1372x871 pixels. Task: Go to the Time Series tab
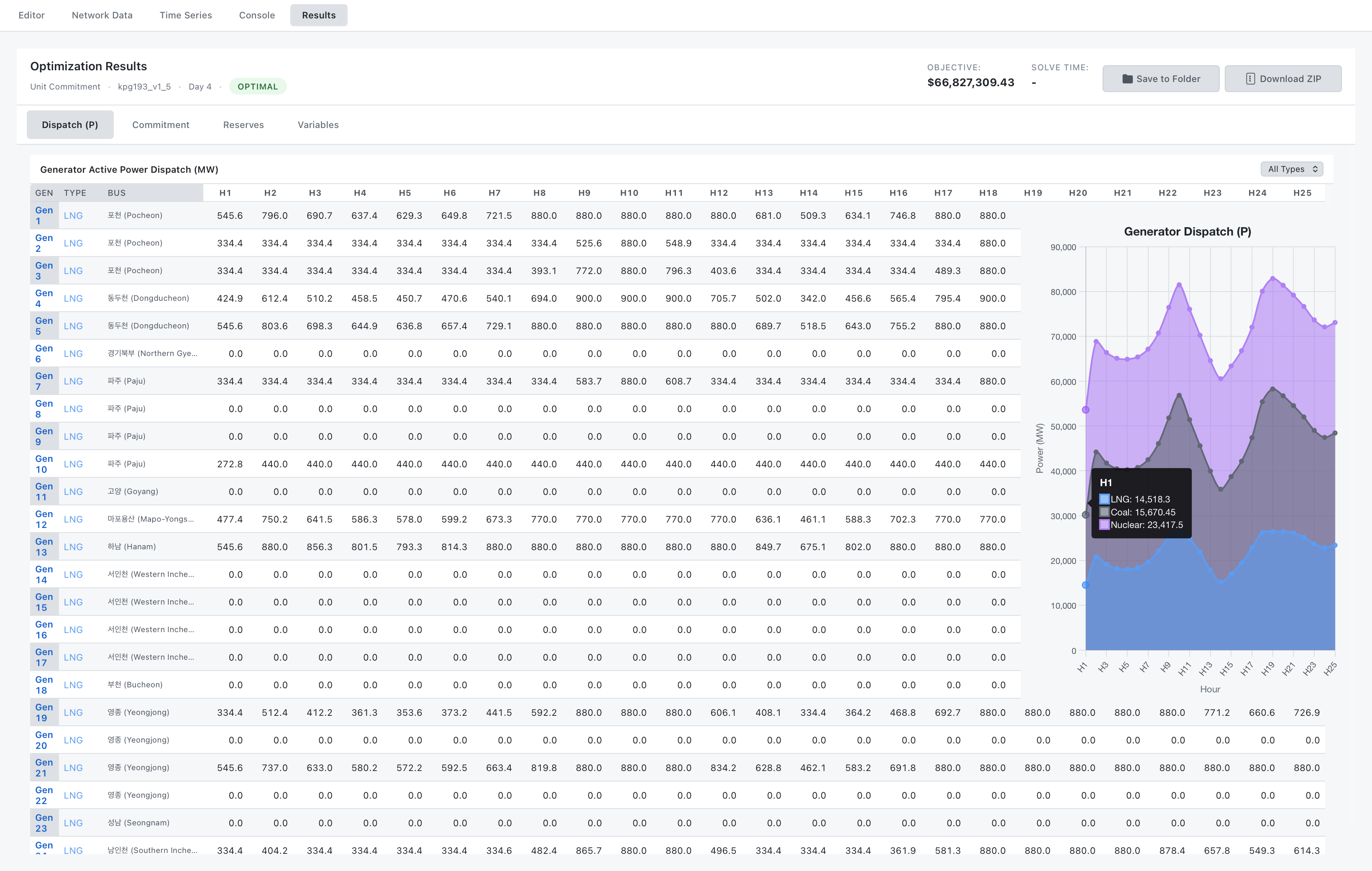tap(186, 15)
